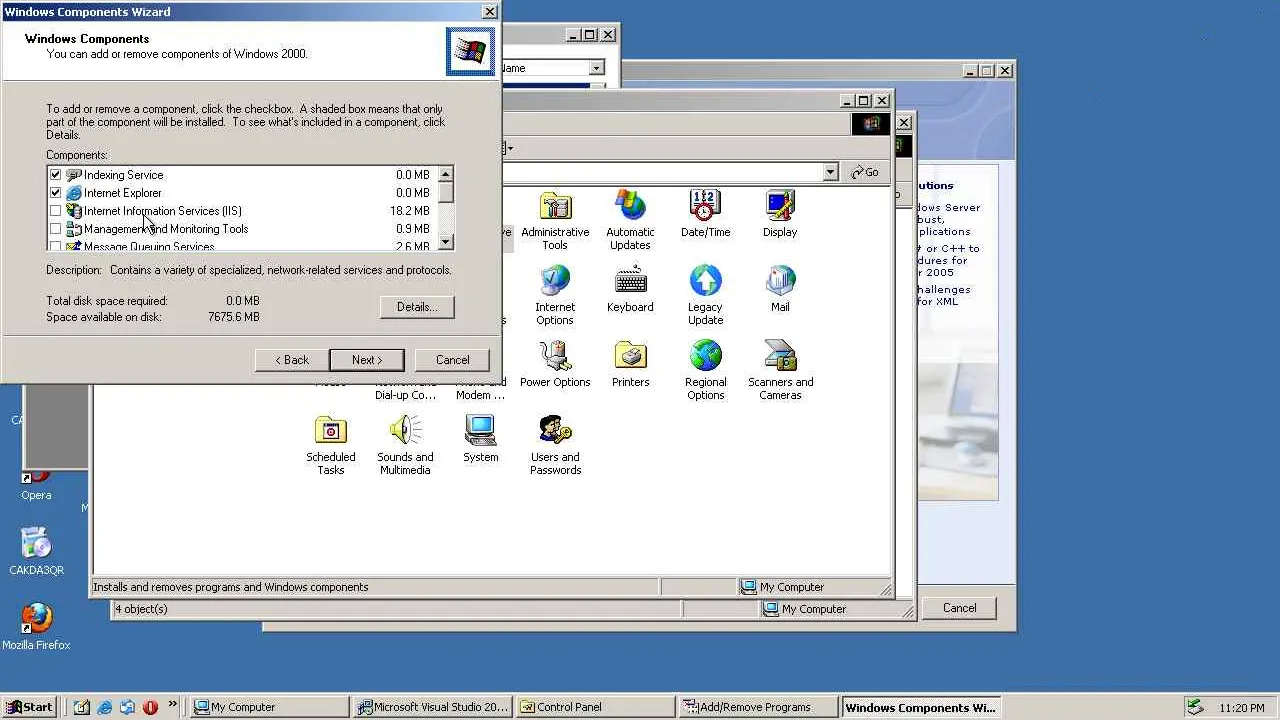Uncheck the Indexing Service component
The width and height of the screenshot is (1280, 720).
(55, 175)
